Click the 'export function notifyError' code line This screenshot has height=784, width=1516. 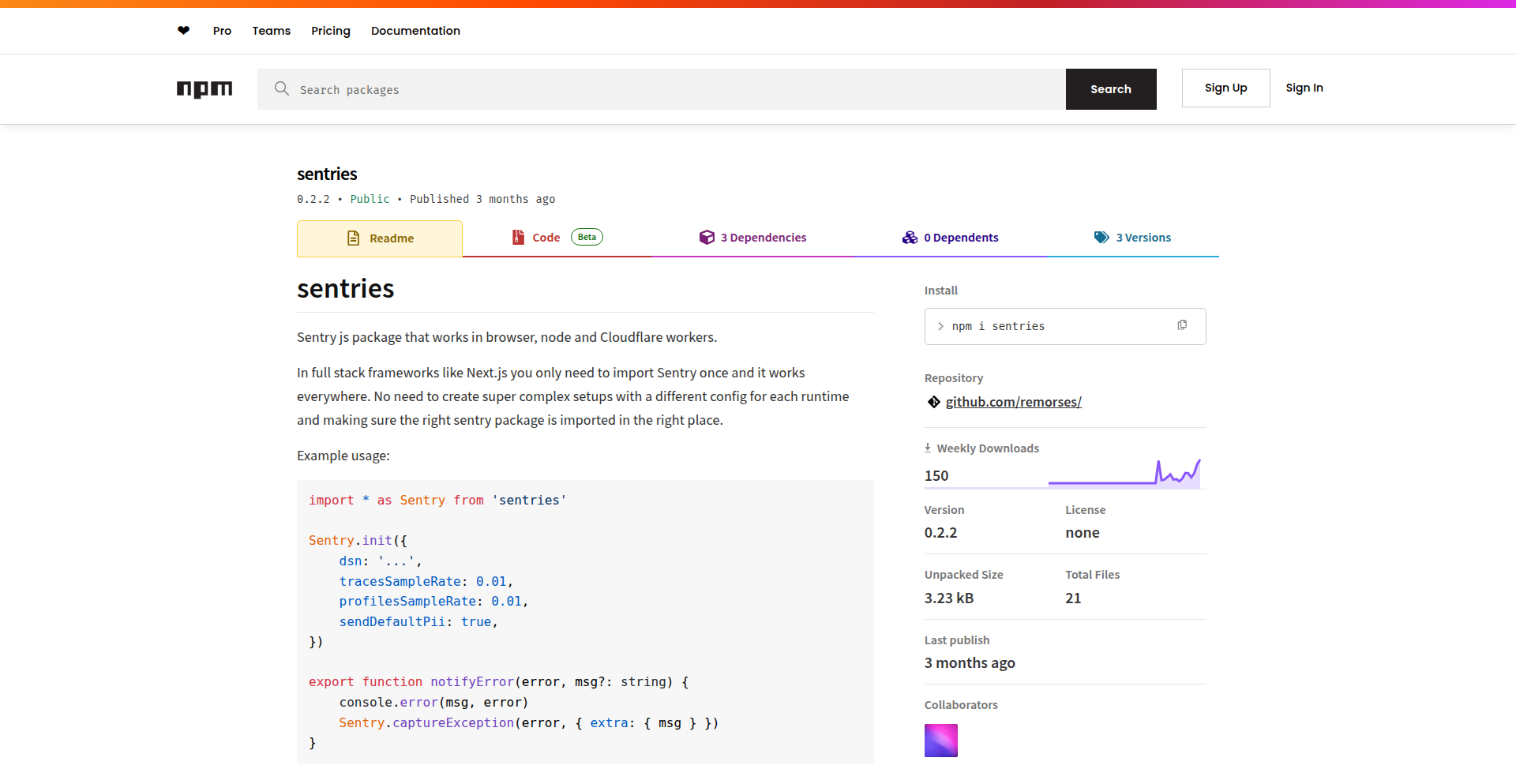(499, 681)
